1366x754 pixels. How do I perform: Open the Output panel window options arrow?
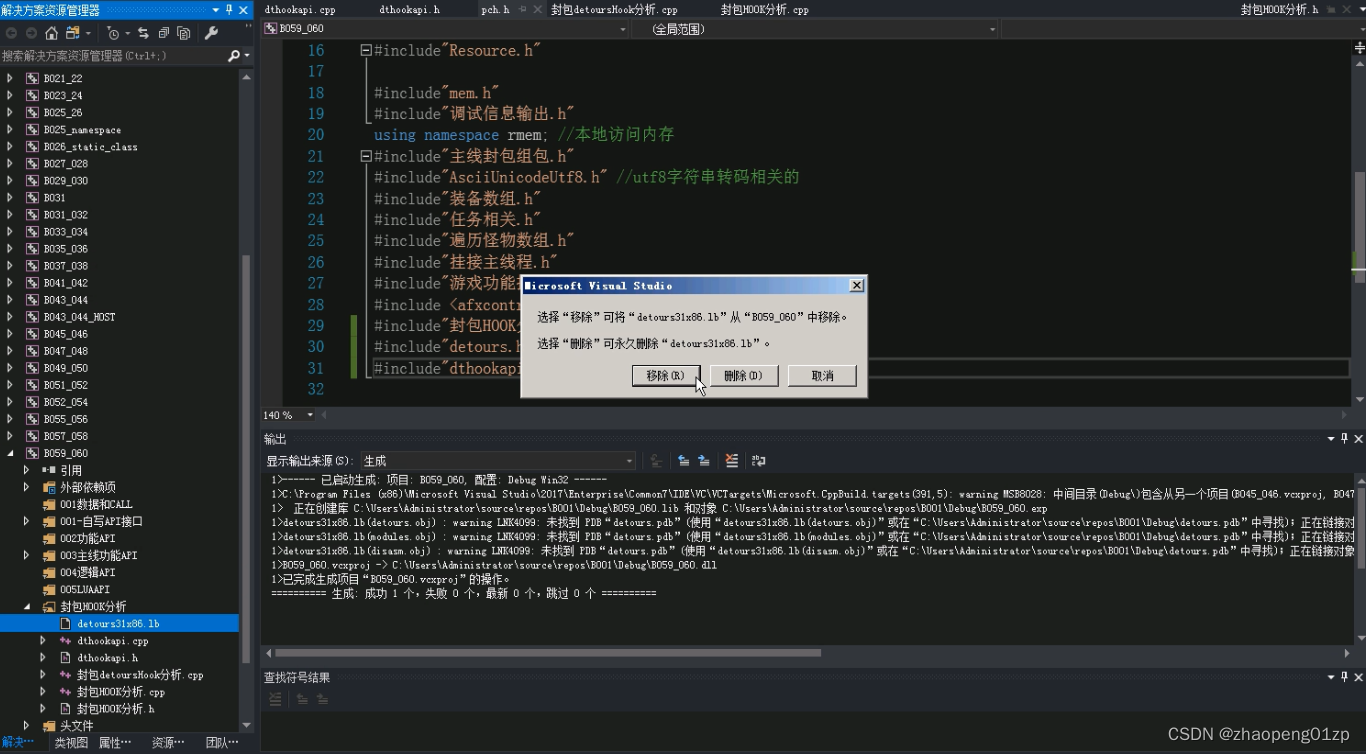[x=1331, y=439]
